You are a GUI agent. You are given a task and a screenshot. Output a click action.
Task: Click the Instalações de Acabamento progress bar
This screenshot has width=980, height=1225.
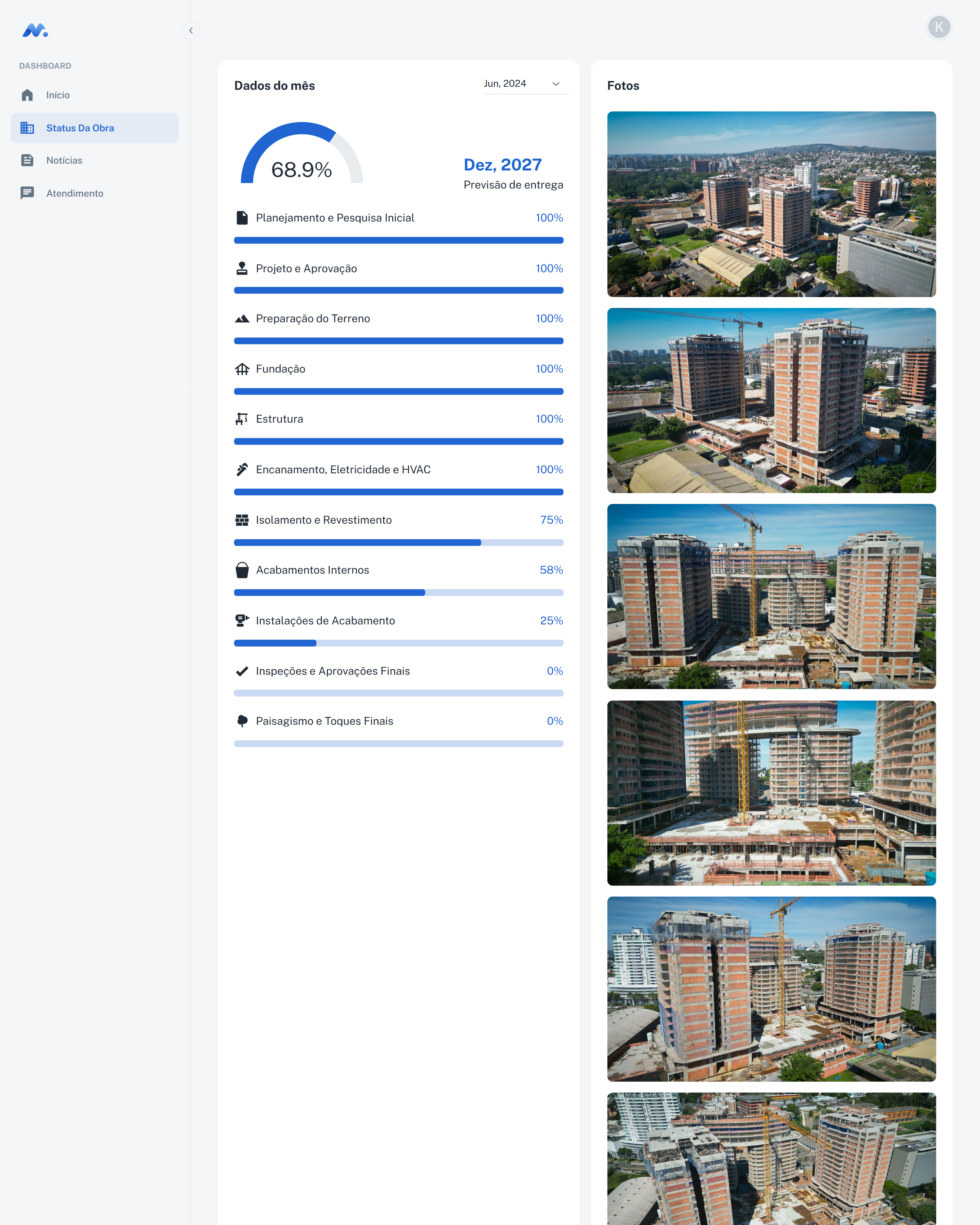[x=398, y=643]
